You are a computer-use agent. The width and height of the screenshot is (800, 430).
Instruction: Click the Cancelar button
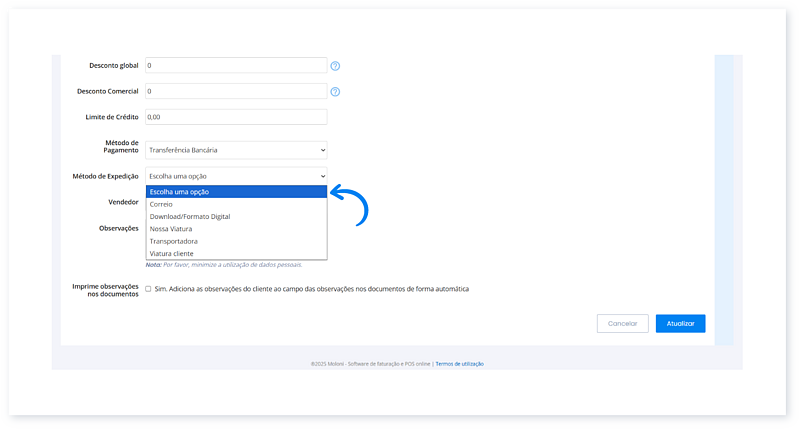click(x=622, y=324)
